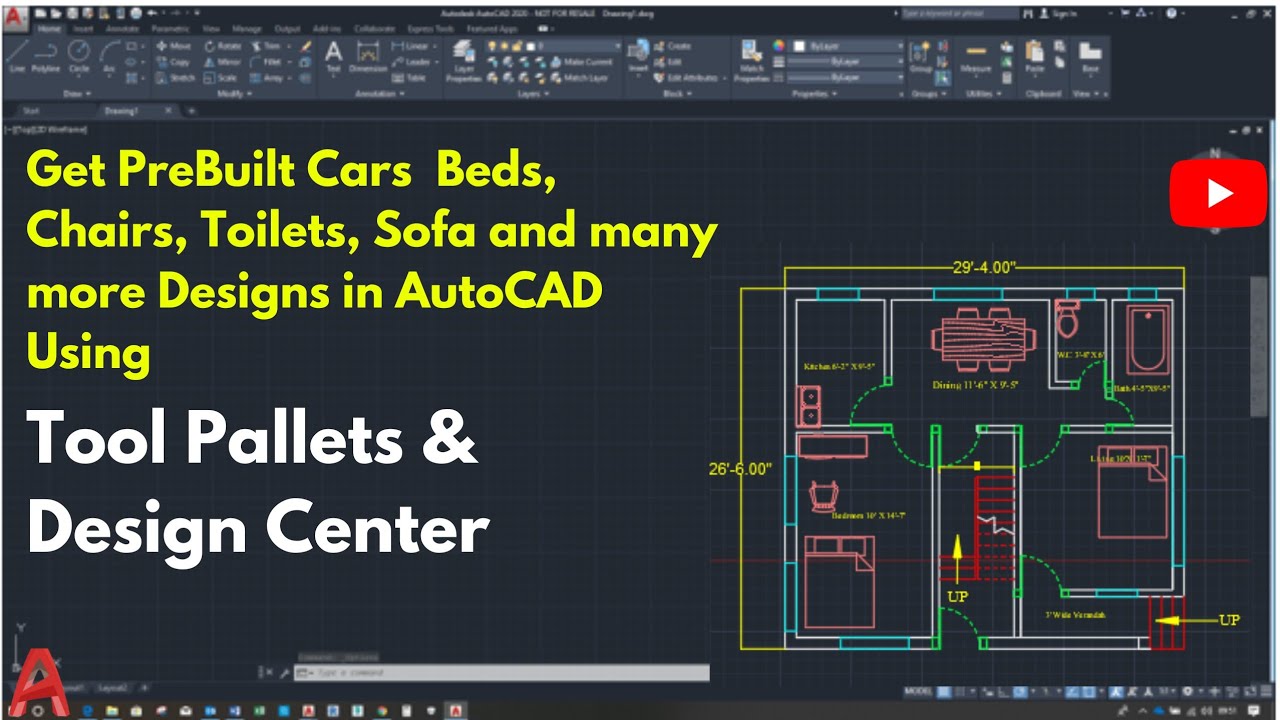Open AutoCAD from the Windows taskbar

click(x=456, y=710)
